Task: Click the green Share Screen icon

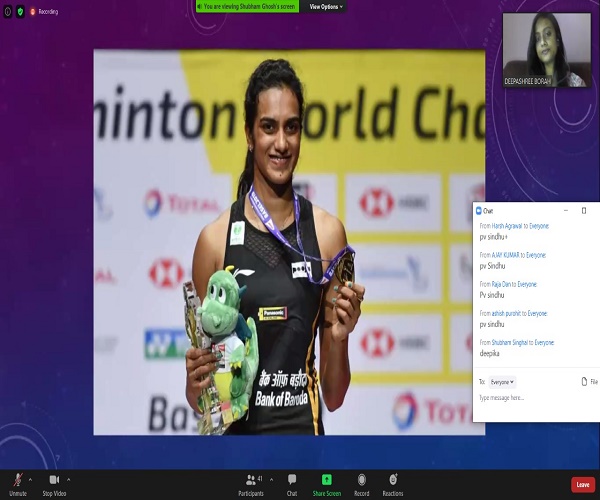Action: coord(326,479)
